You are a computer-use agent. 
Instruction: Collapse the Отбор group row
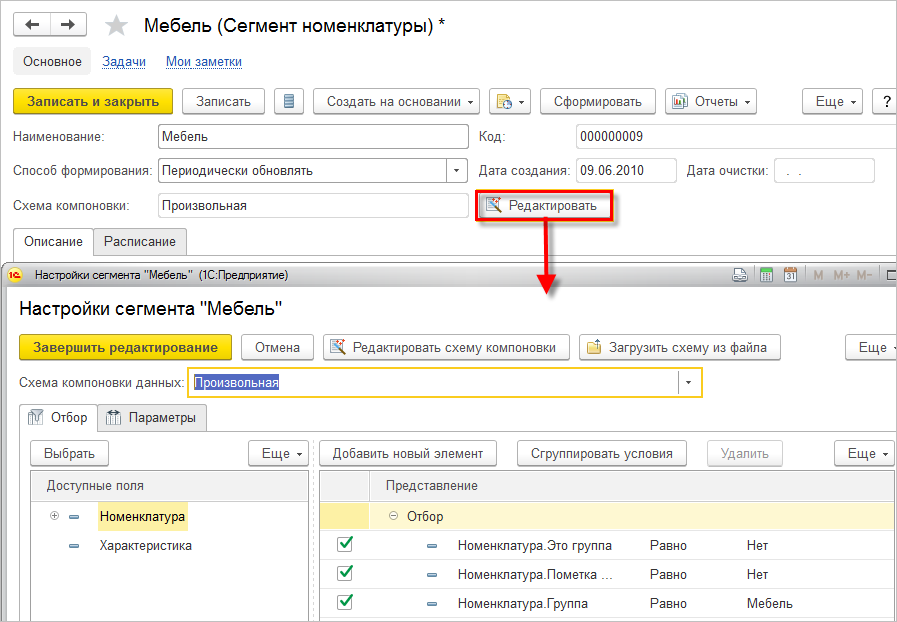(393, 516)
